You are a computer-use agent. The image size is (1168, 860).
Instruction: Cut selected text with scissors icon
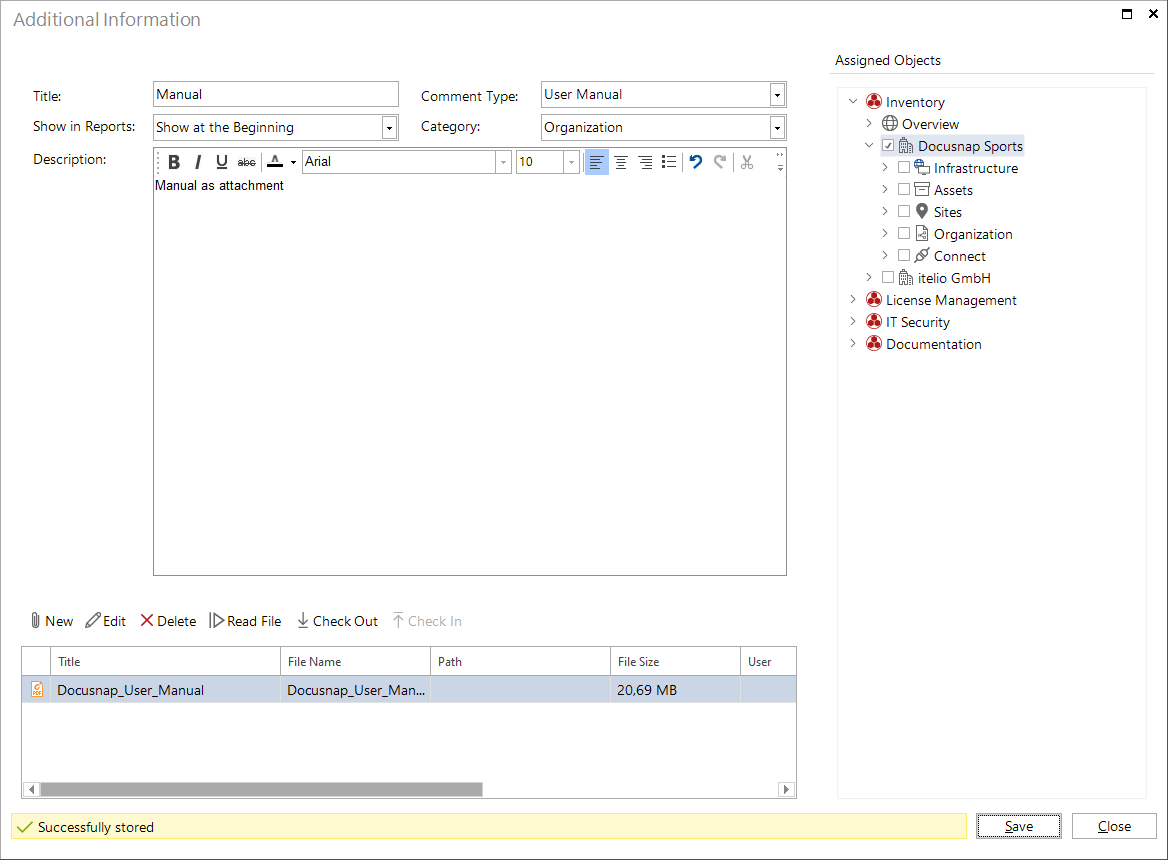coord(747,162)
